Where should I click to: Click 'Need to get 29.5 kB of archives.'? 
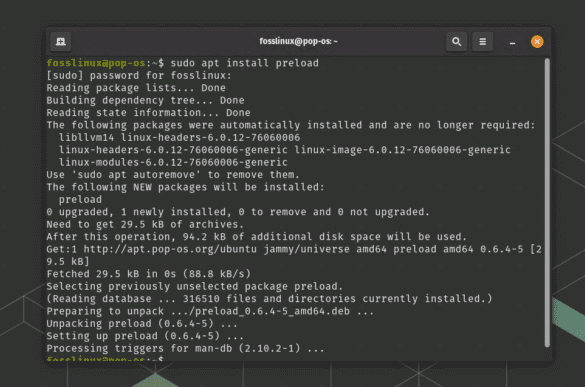click(145, 224)
